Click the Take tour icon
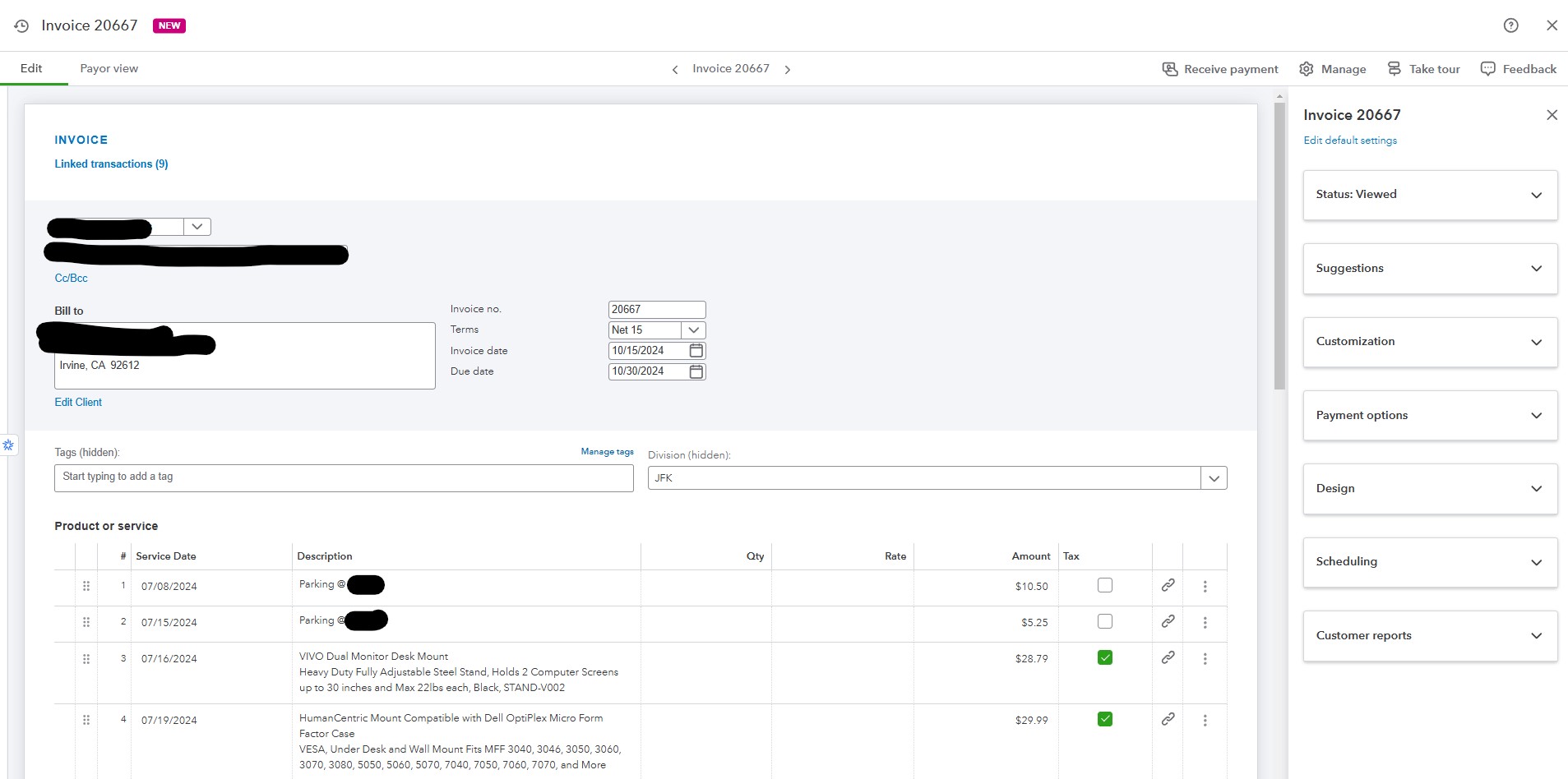This screenshot has height=779, width=1568. [1395, 69]
